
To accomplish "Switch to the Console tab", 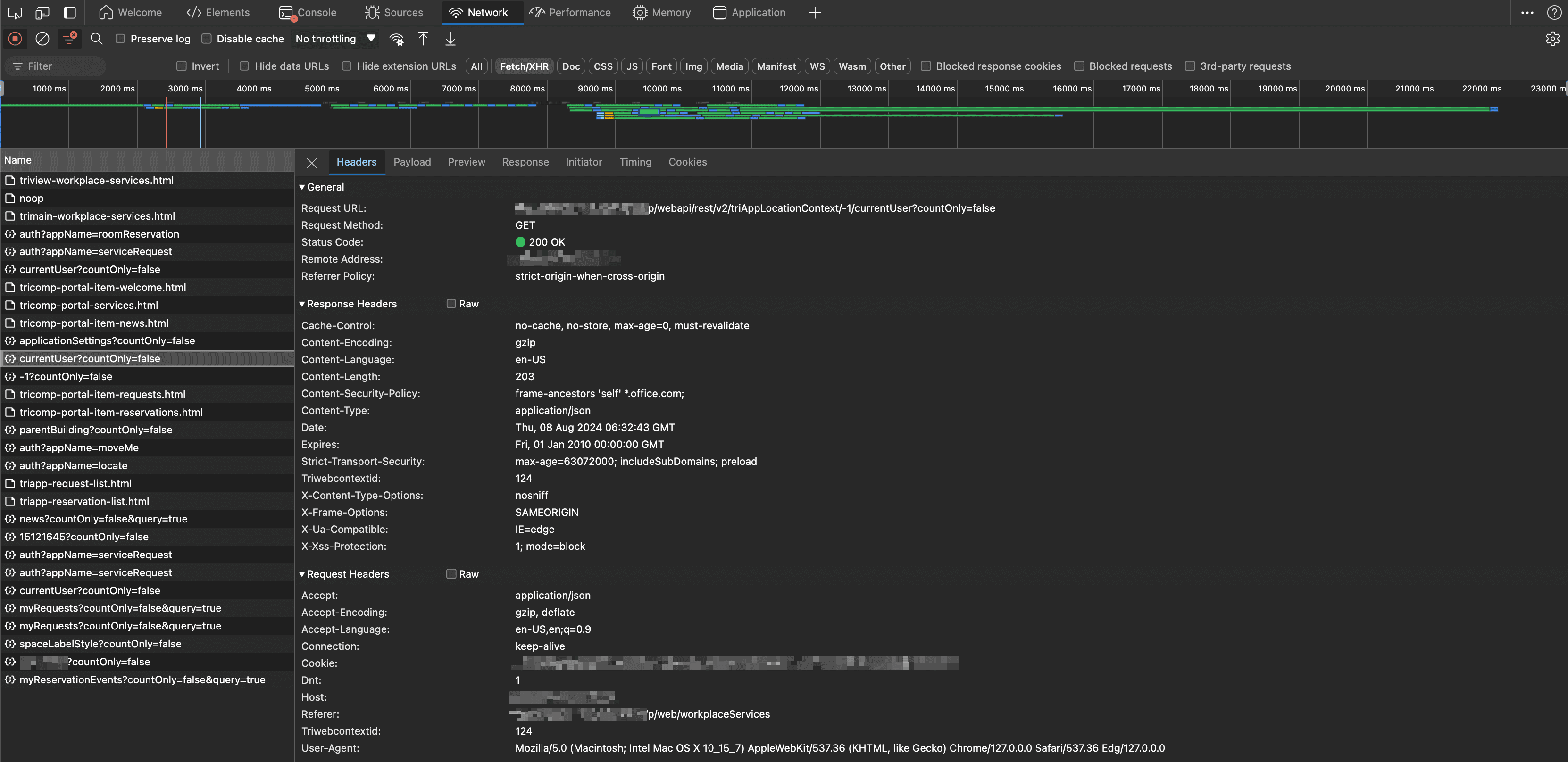I will [308, 12].
